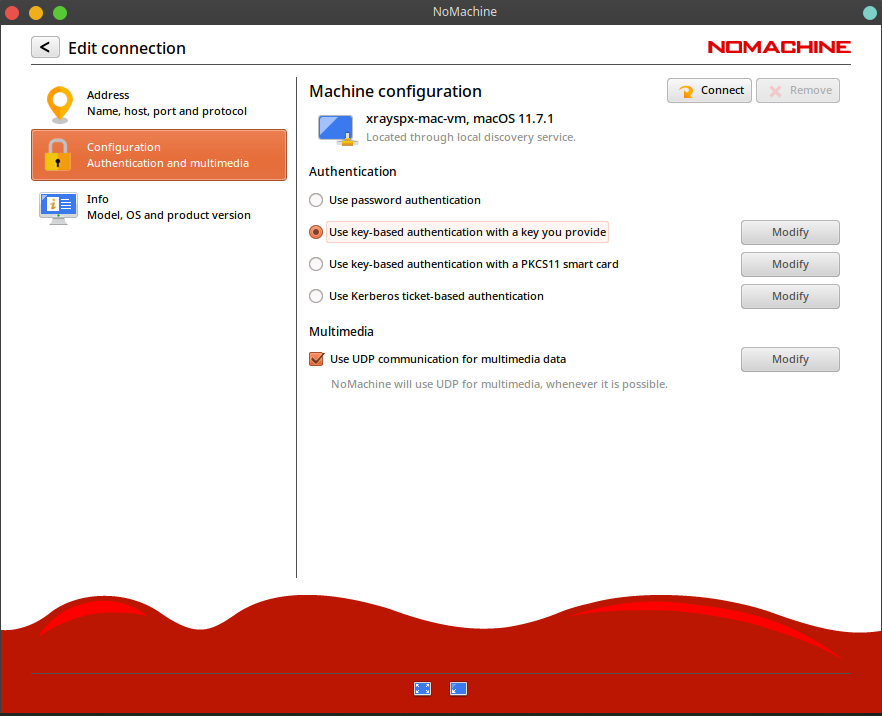Click the shrink-window icon at the bottom
The width and height of the screenshot is (882, 716).
pyautogui.click(x=458, y=688)
